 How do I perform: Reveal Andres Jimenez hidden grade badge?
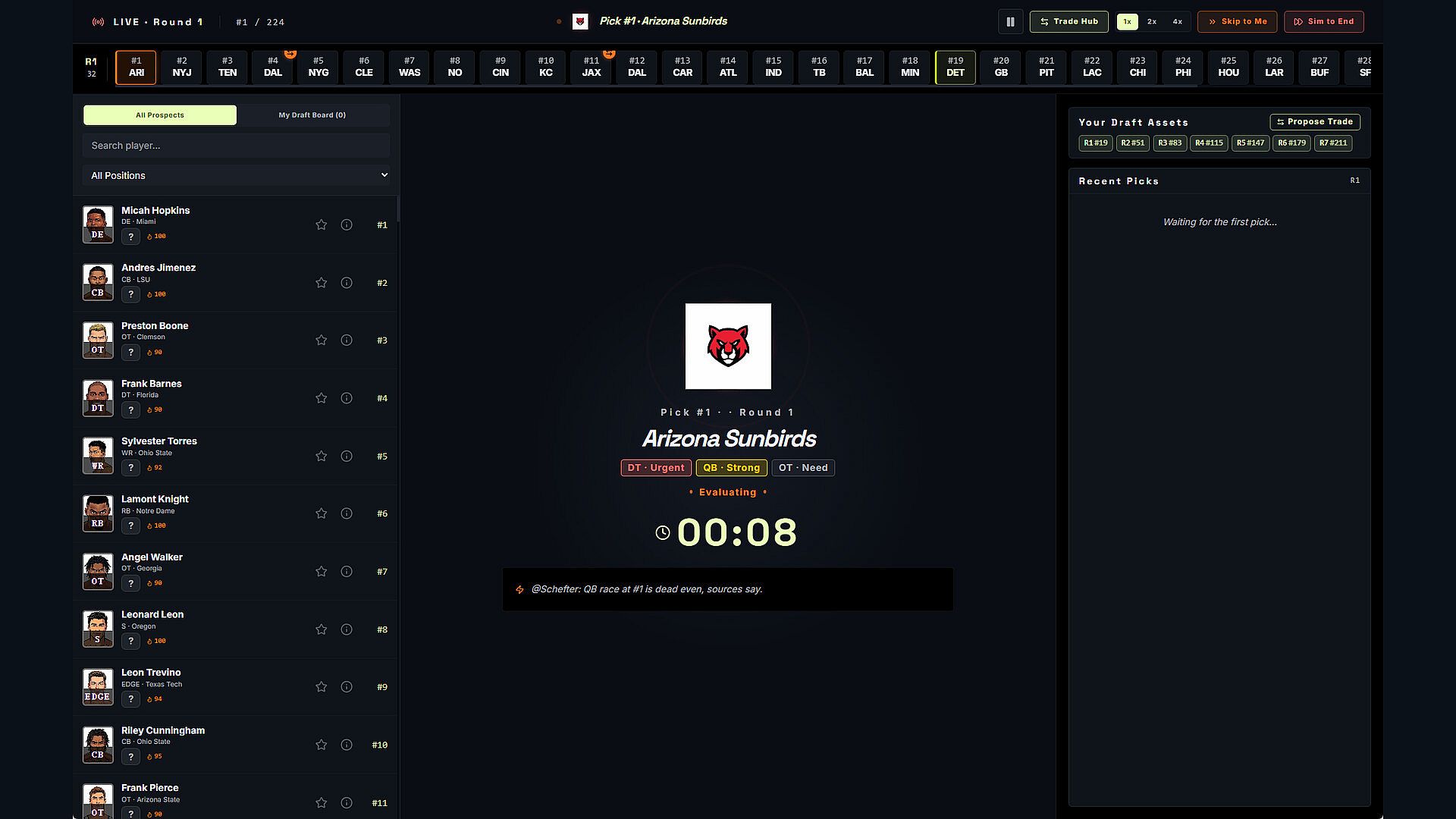point(131,294)
